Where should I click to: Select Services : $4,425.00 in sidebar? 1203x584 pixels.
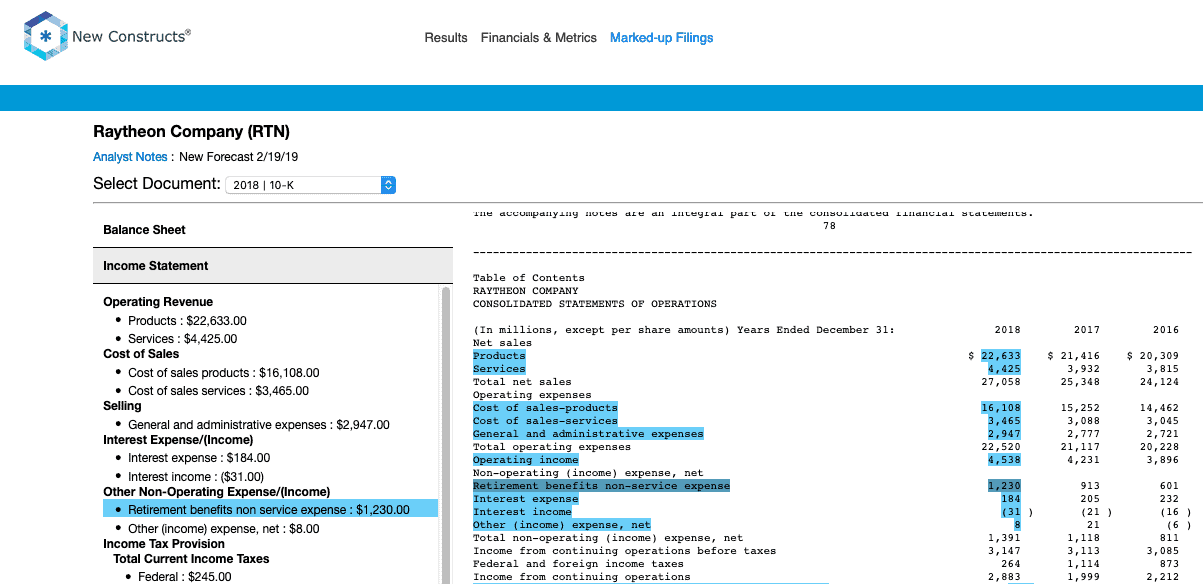tap(184, 338)
